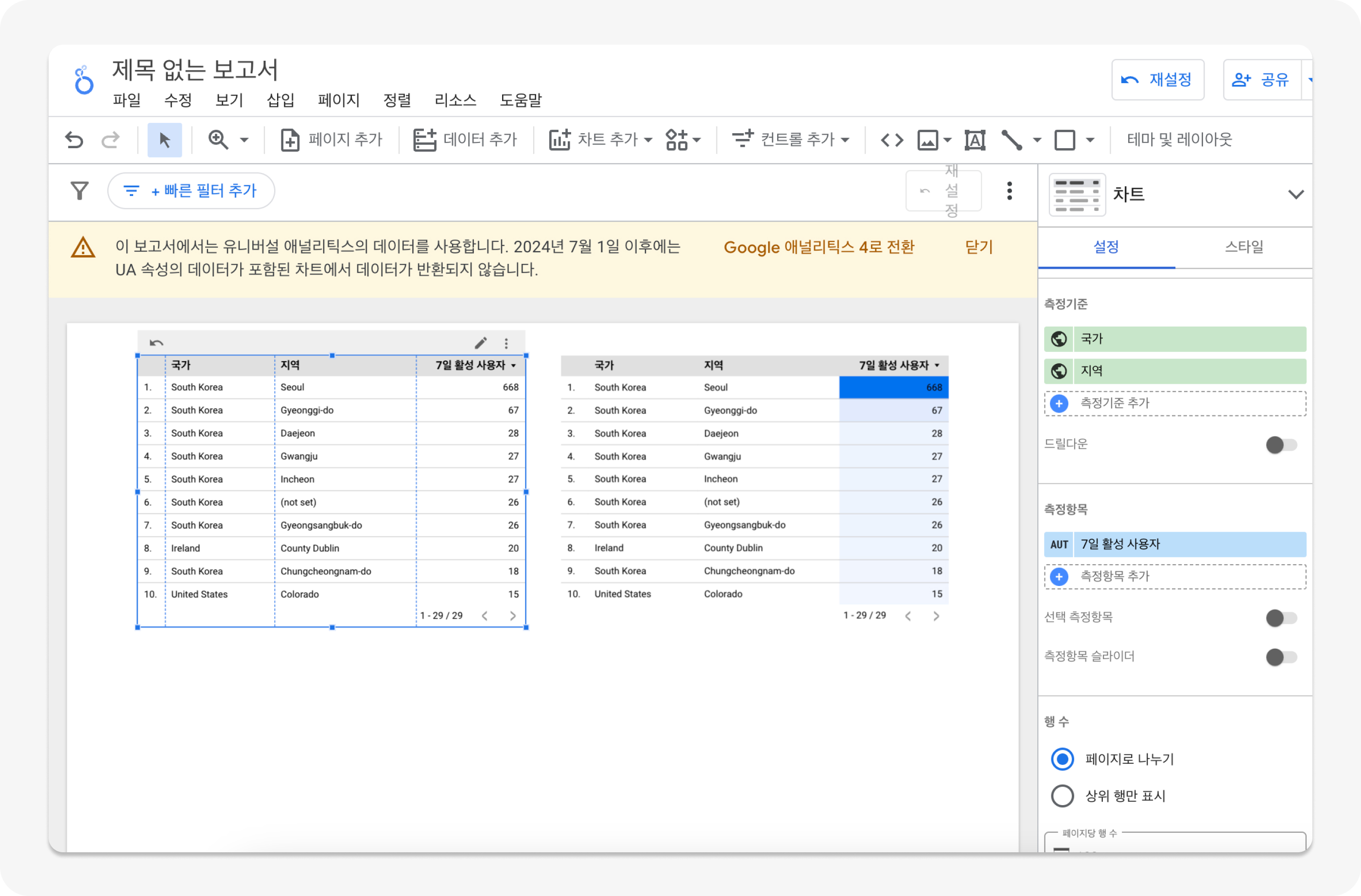
Task: Click the undo arrow in toolbar
Action: point(74,139)
